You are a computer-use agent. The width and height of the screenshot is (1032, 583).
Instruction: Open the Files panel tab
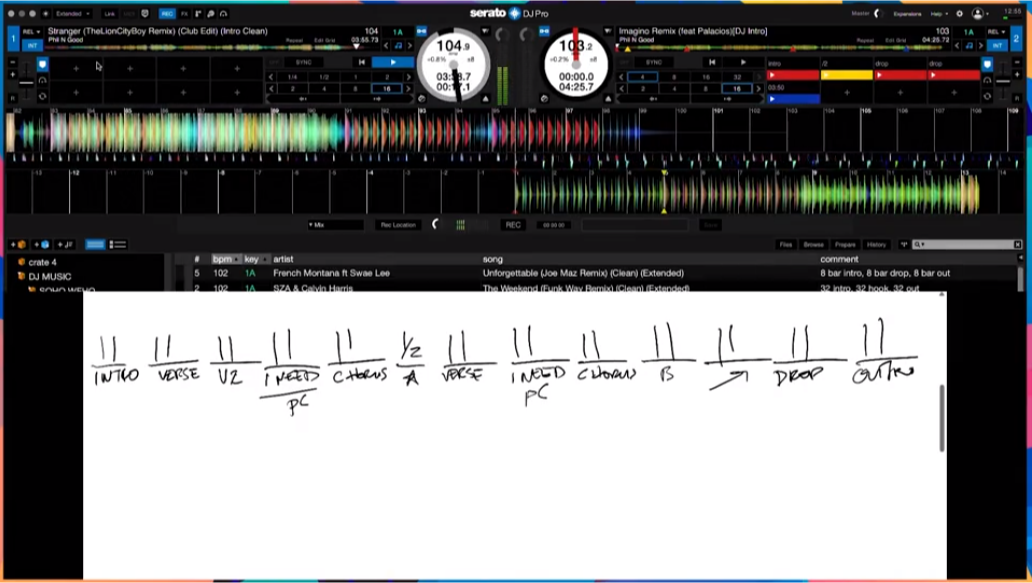click(x=786, y=245)
